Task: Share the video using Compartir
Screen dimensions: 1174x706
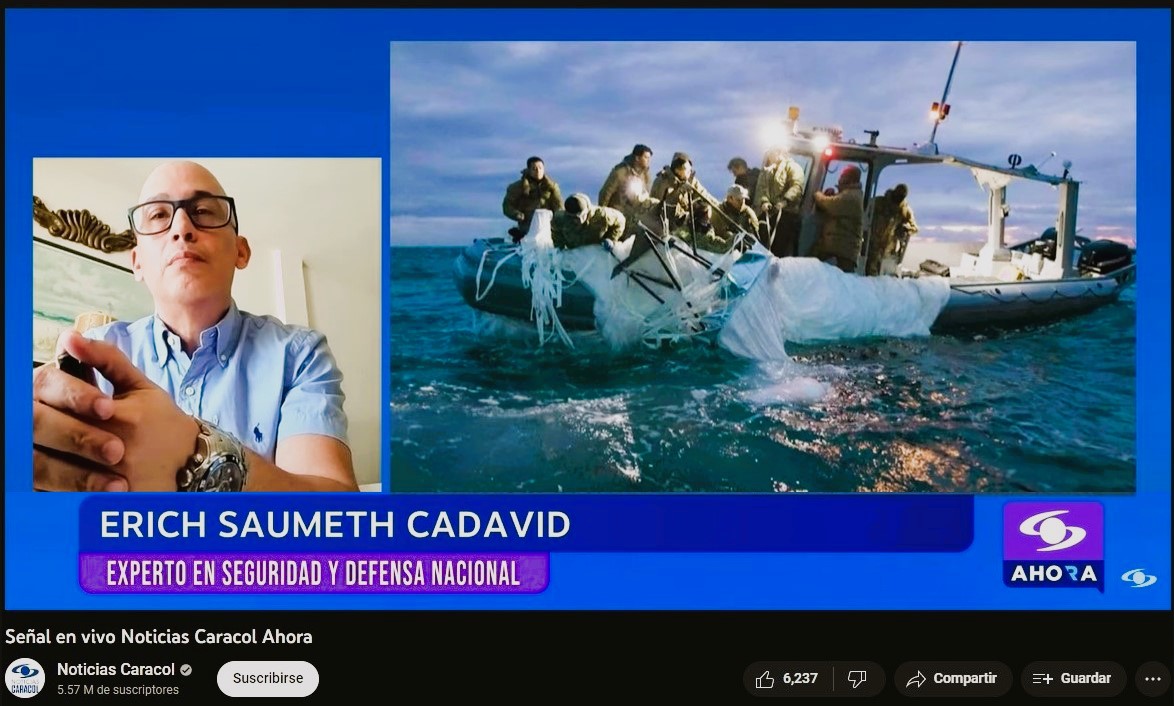Action: 952,679
